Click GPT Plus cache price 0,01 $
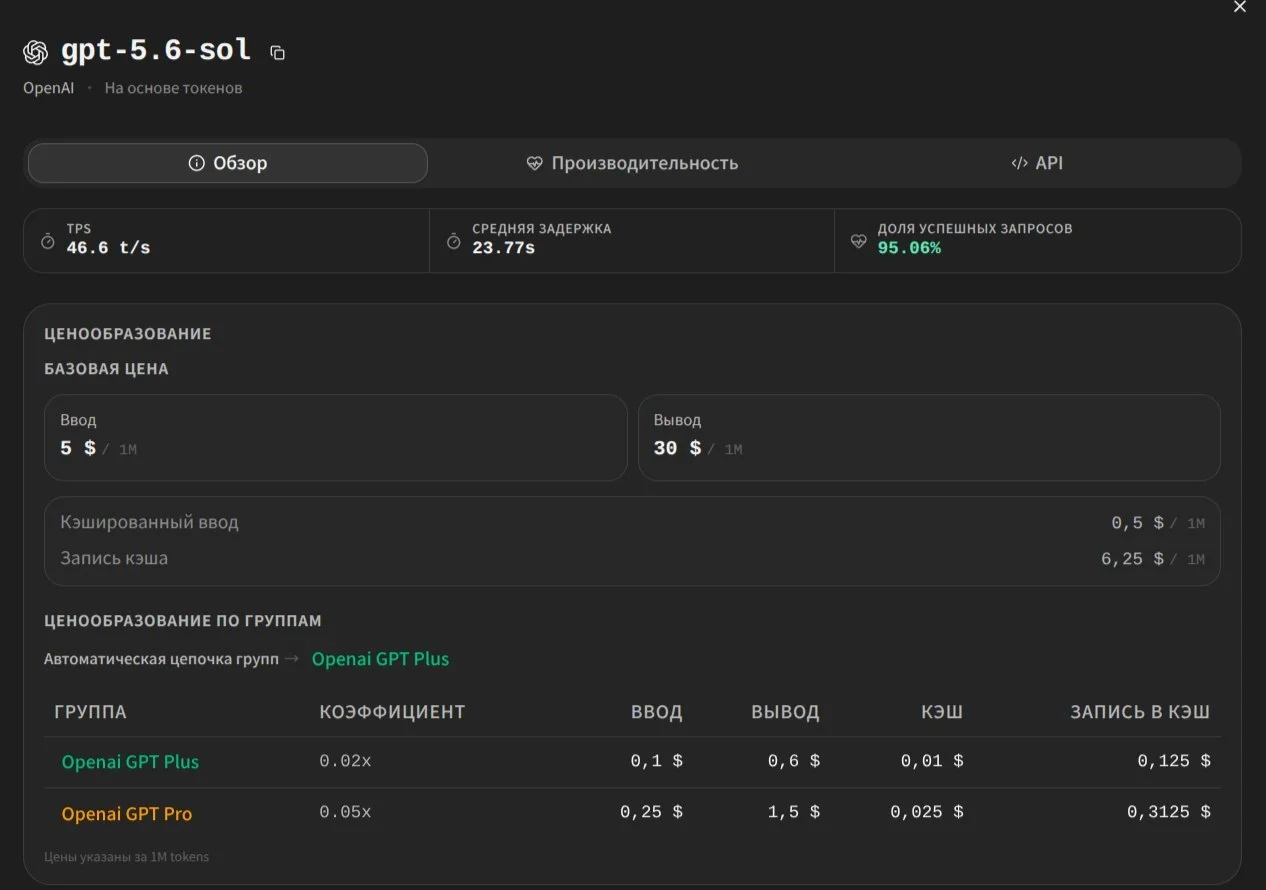Viewport: 1266px width, 890px height. point(932,761)
